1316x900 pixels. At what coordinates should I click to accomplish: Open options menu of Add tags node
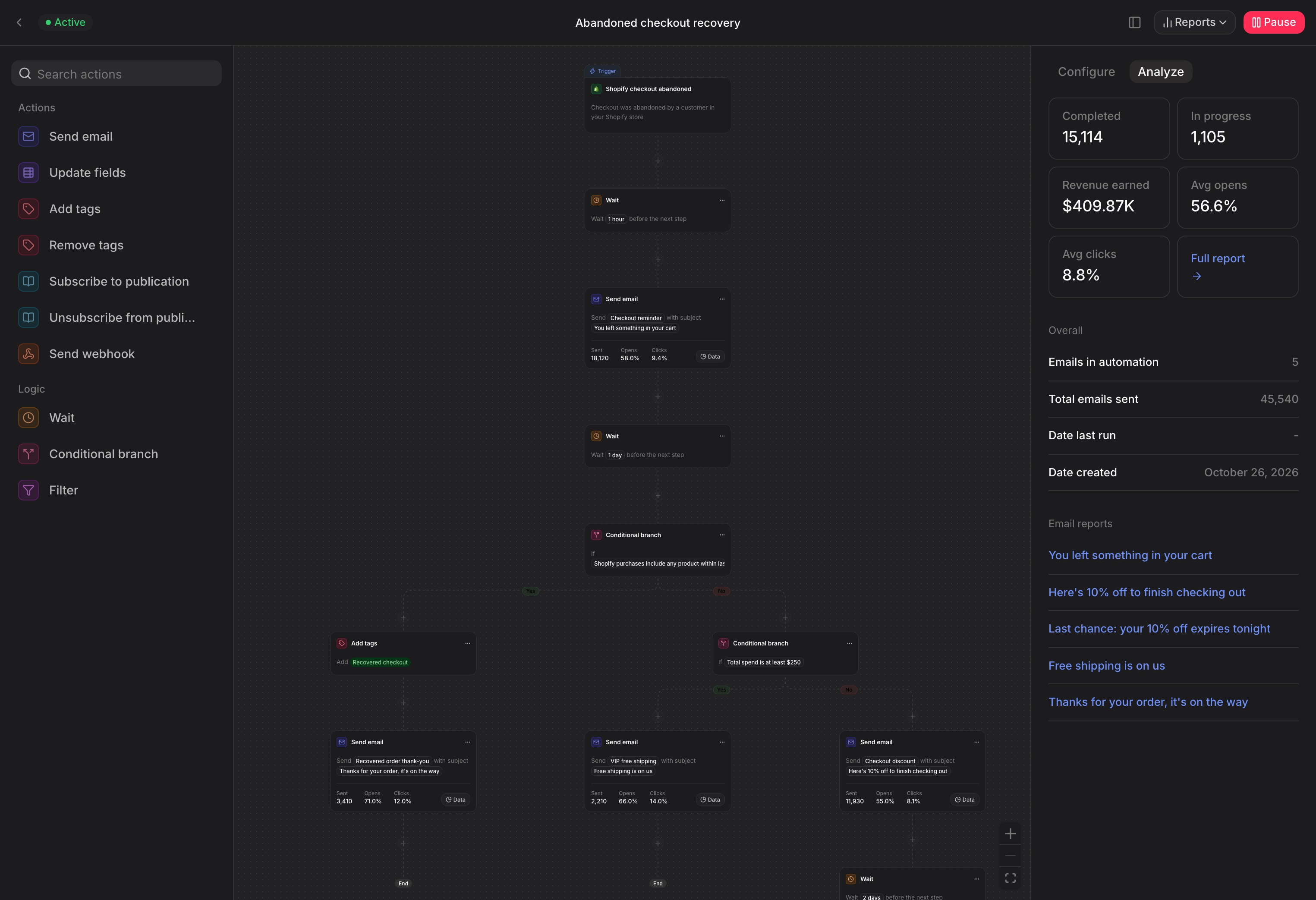[468, 643]
